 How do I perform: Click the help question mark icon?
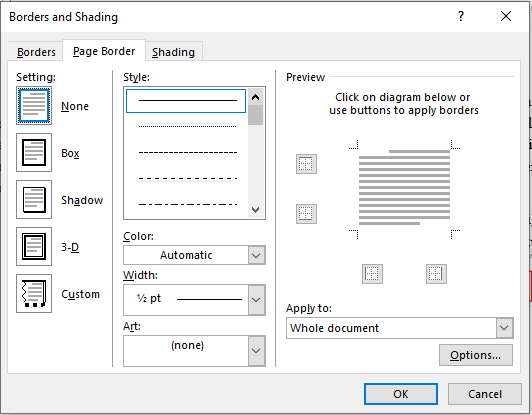(x=461, y=16)
